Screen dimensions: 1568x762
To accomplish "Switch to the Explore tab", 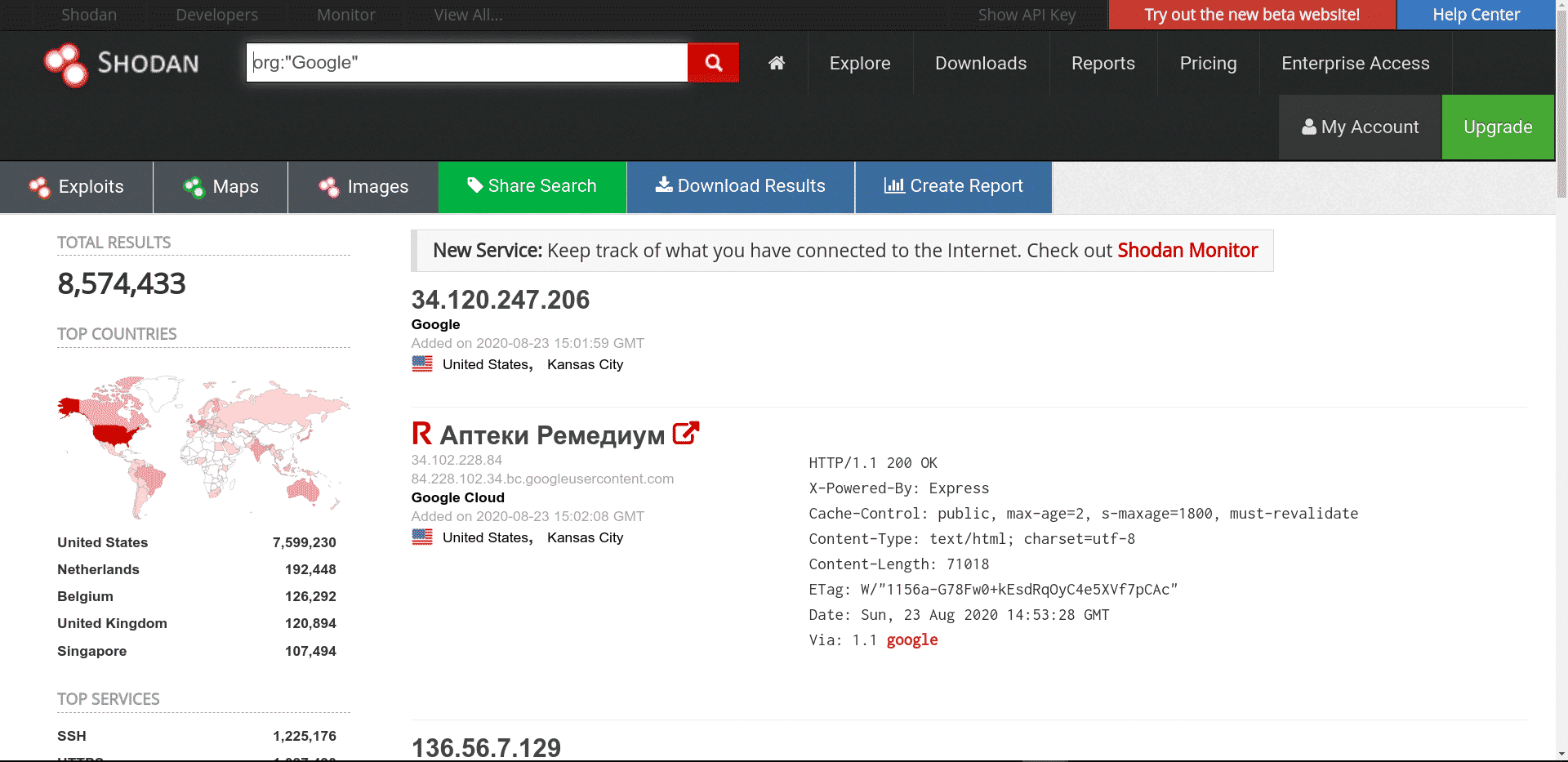I will click(x=859, y=63).
